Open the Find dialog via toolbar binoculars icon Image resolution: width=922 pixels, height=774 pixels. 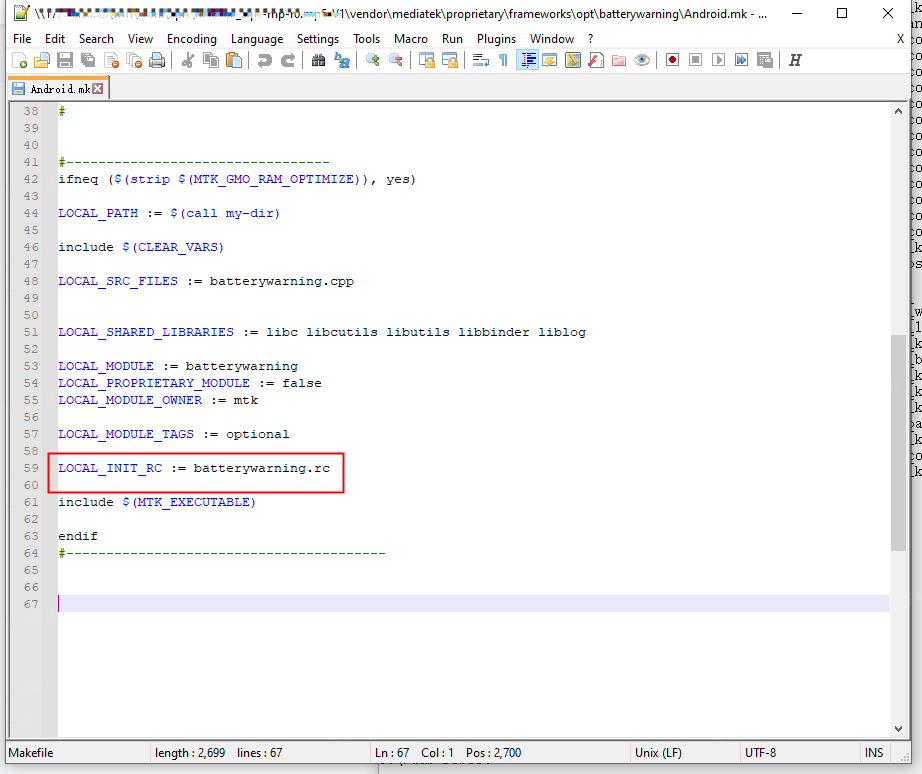(x=318, y=60)
